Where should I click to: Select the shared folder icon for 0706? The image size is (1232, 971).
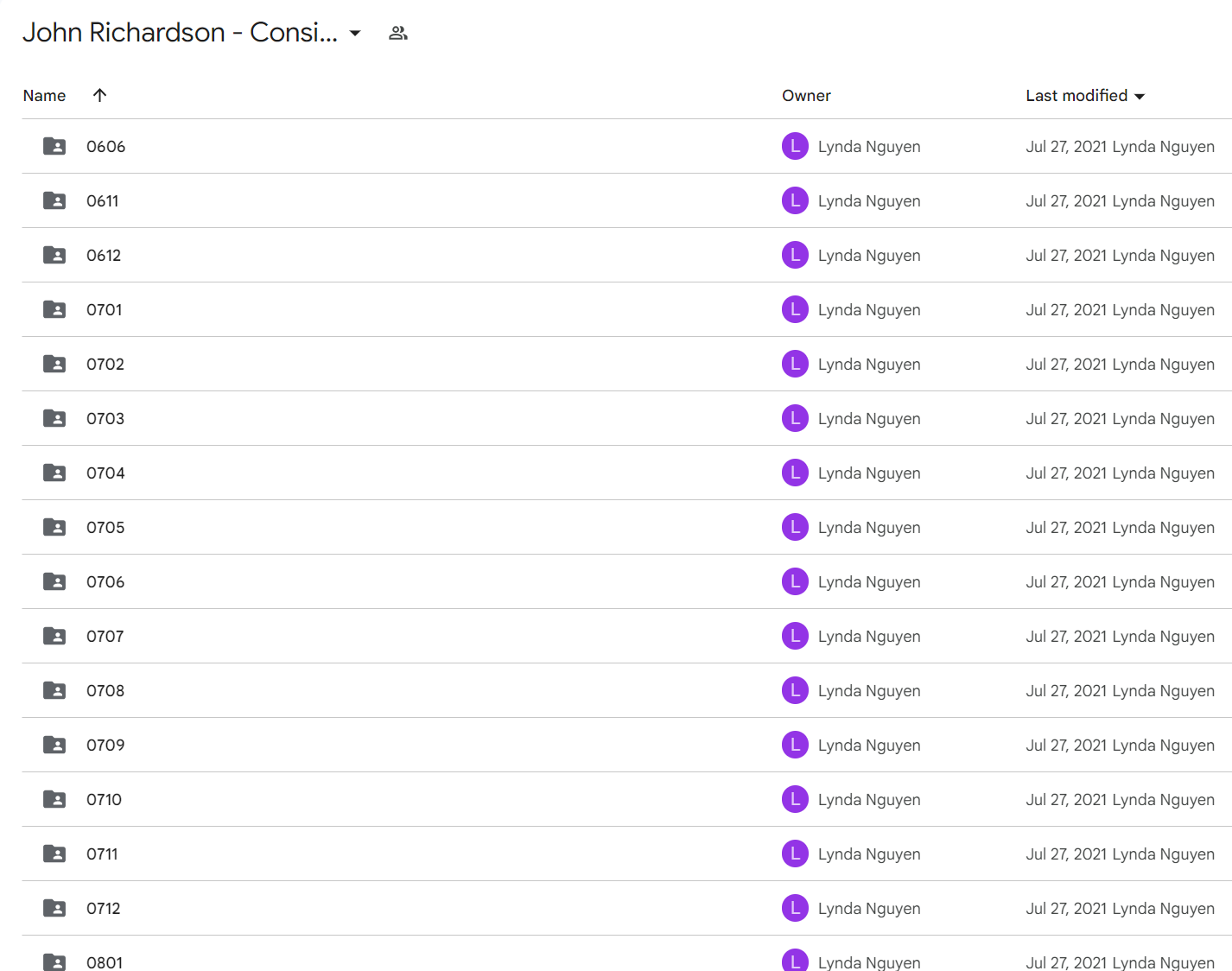tap(54, 581)
